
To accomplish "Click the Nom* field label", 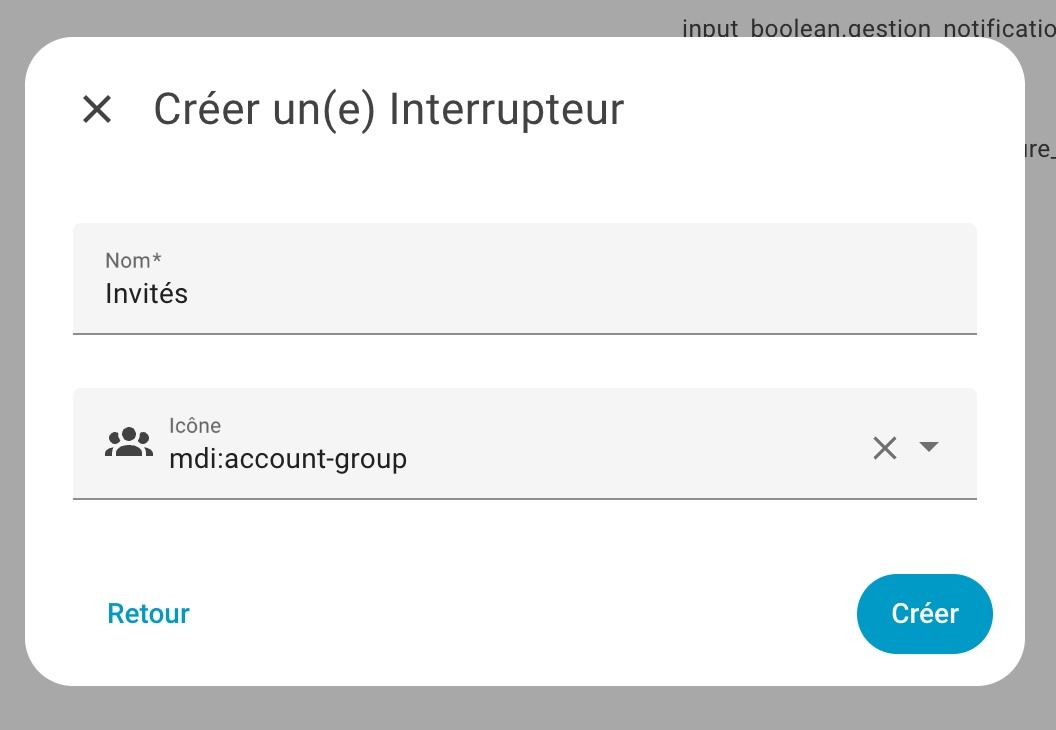I will (x=133, y=260).
